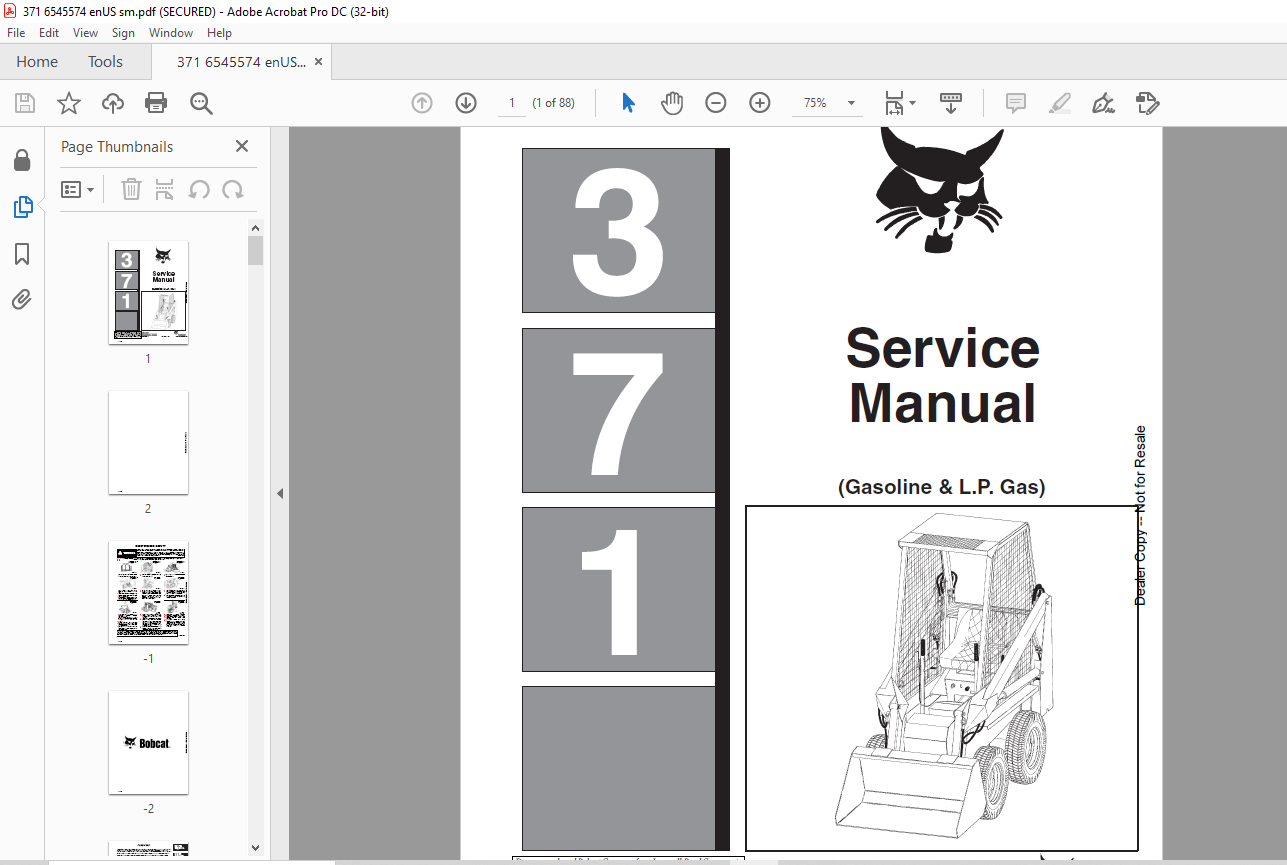Click the scrolling mode keyboard icon

[950, 103]
